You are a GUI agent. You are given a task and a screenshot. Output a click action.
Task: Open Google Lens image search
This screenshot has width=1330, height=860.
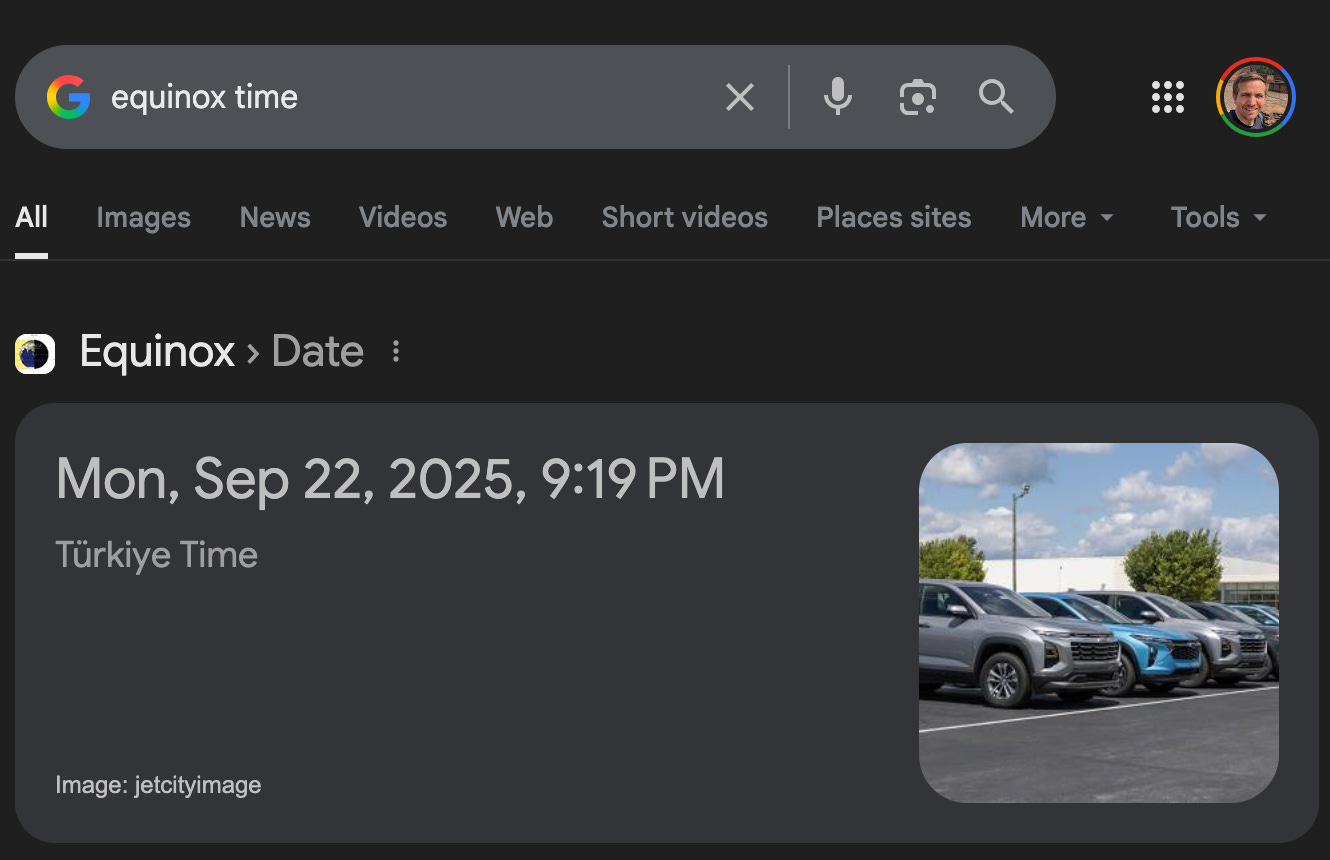coord(917,97)
